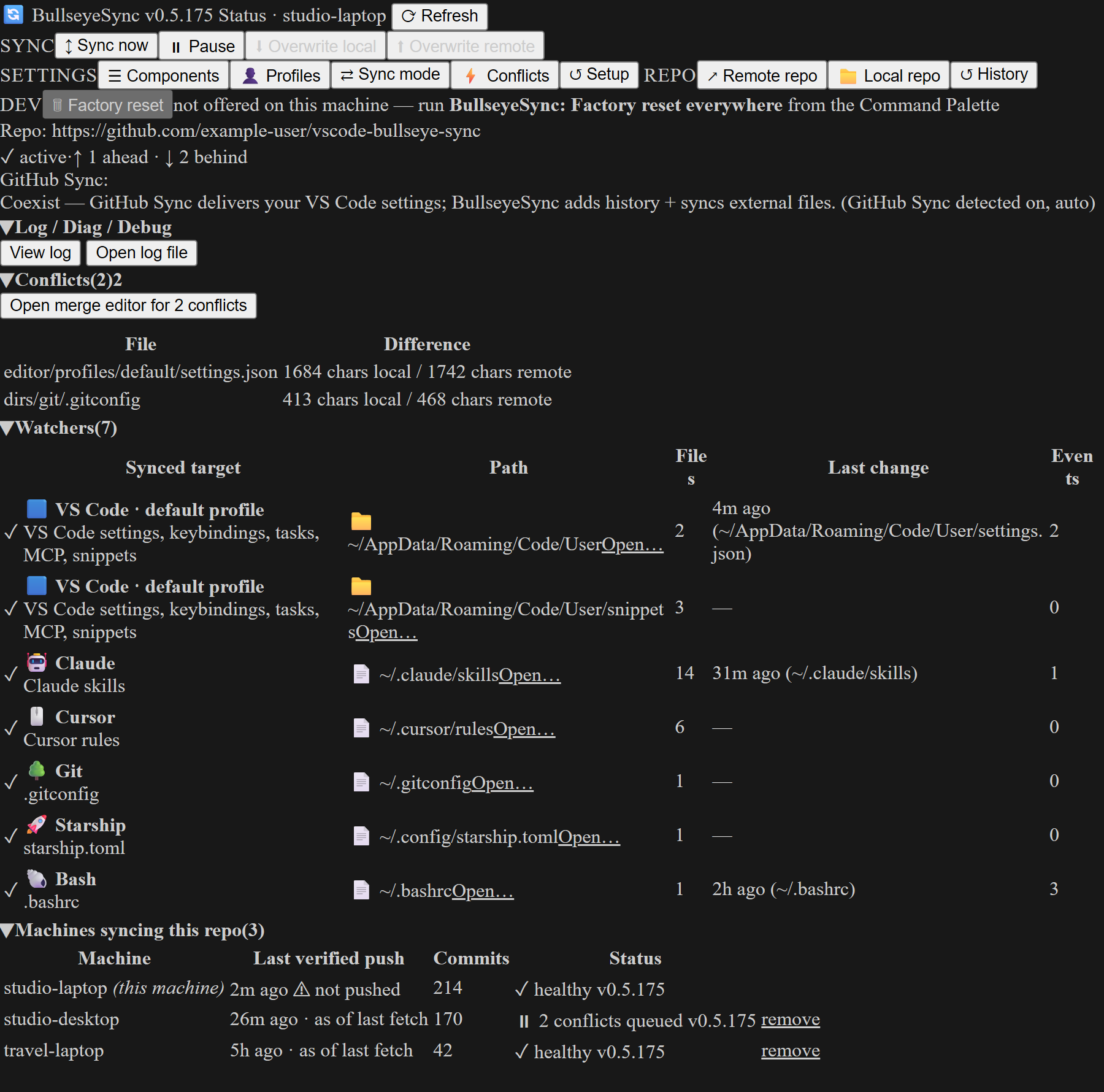This screenshot has width=1104, height=1092.
Task: Click Open… link for ~/.cursor/rules
Action: point(524,729)
